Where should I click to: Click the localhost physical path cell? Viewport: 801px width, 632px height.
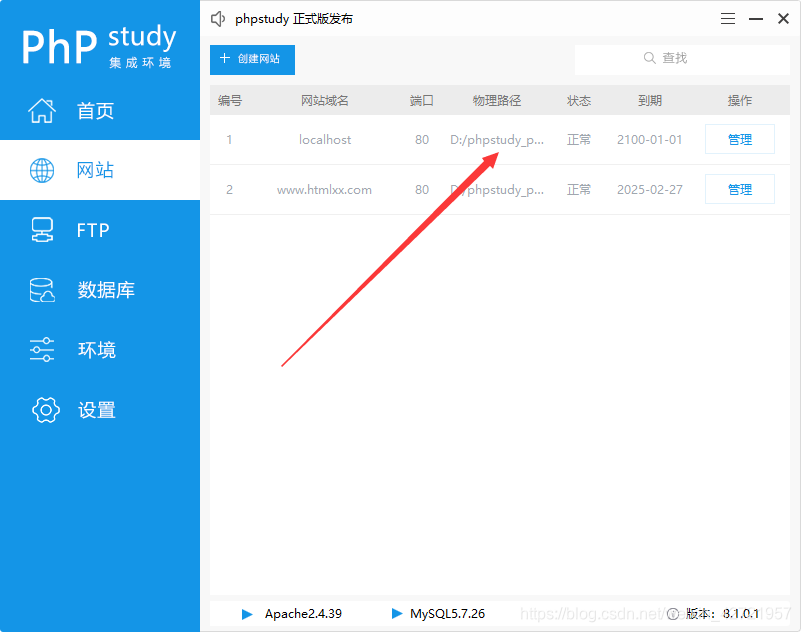pyautogui.click(x=497, y=139)
